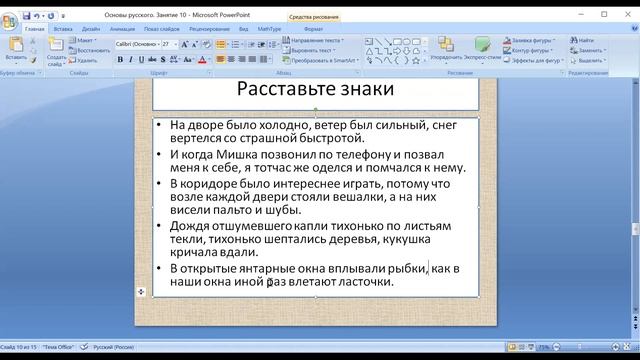
Task: Save the presentation with the floppy icon
Action: [27, 16]
